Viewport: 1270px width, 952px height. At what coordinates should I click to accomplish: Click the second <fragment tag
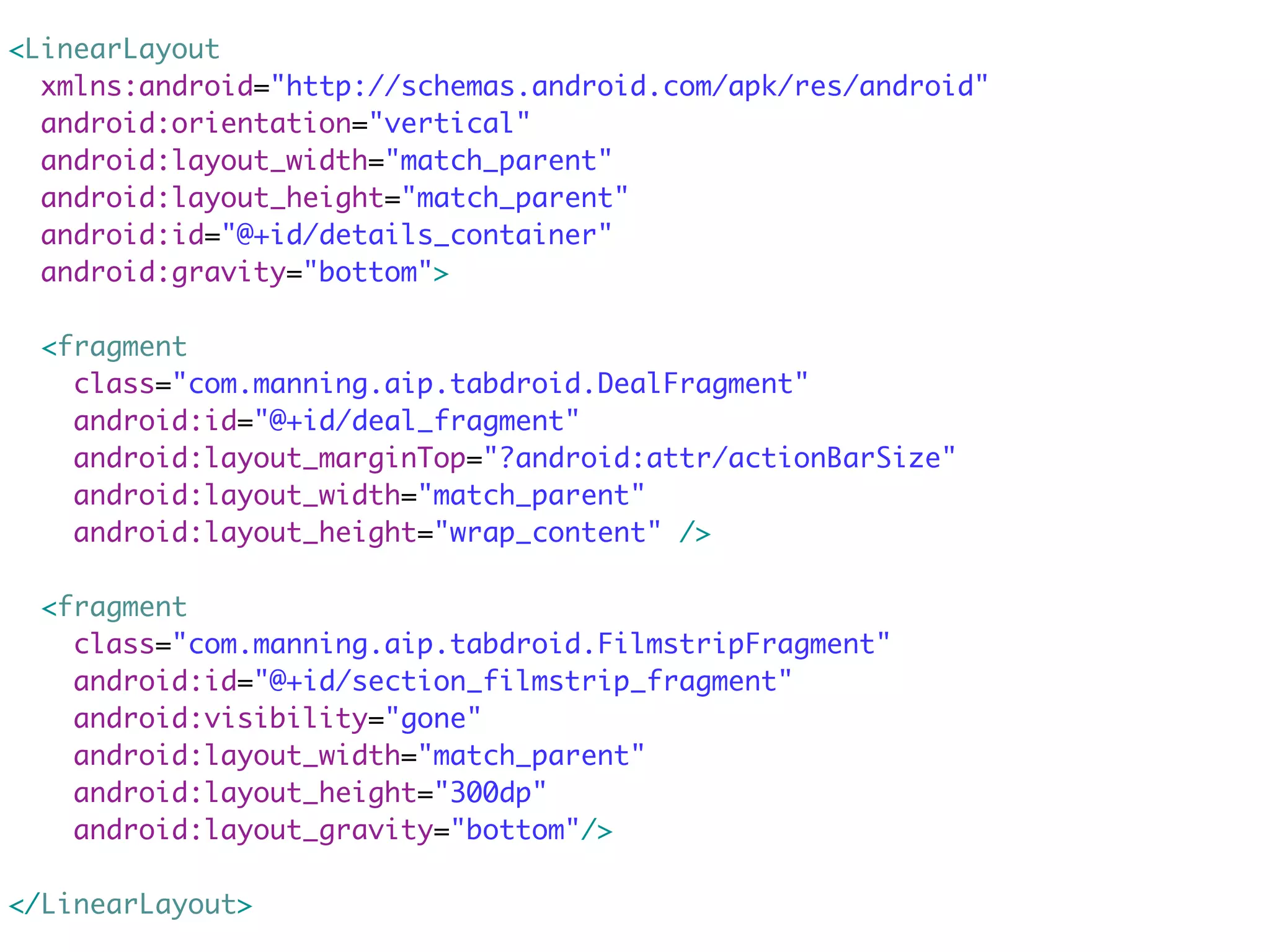pyautogui.click(x=114, y=607)
